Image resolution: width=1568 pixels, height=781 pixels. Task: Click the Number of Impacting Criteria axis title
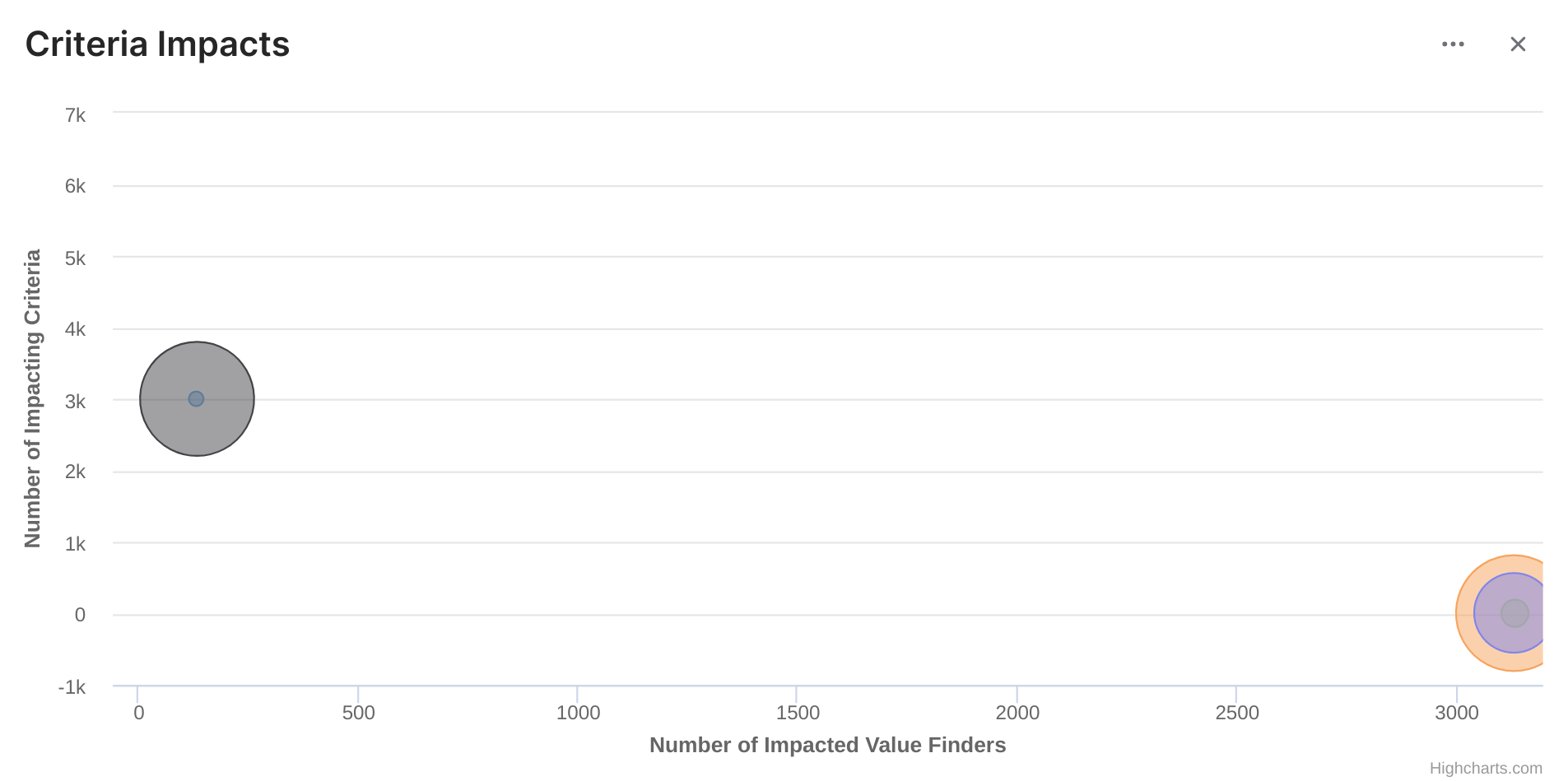click(32, 398)
